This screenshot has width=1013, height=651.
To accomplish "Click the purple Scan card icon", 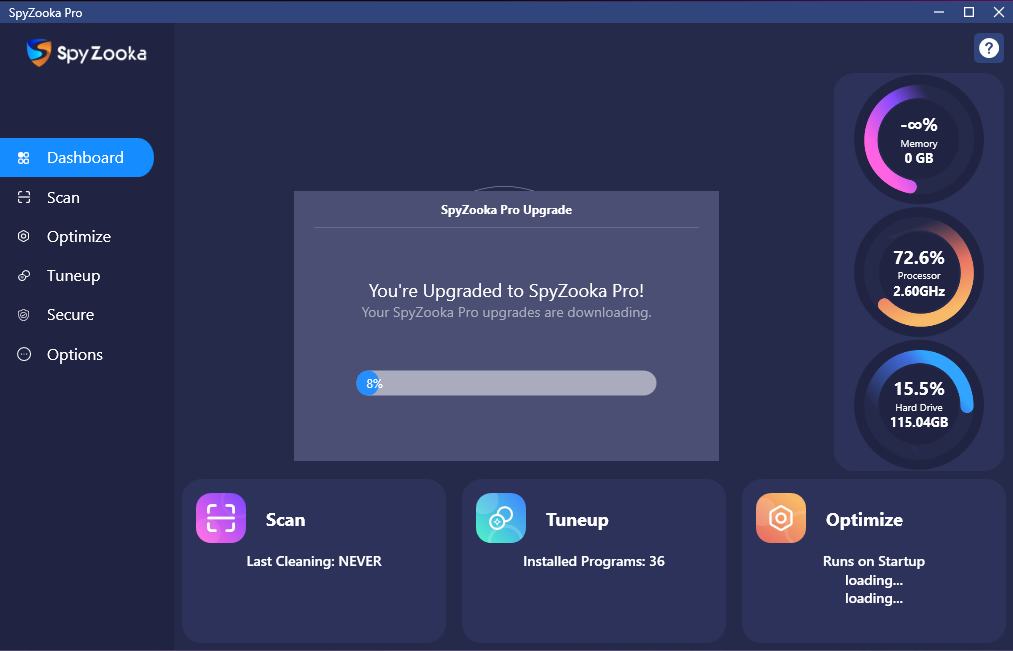I will coord(221,518).
